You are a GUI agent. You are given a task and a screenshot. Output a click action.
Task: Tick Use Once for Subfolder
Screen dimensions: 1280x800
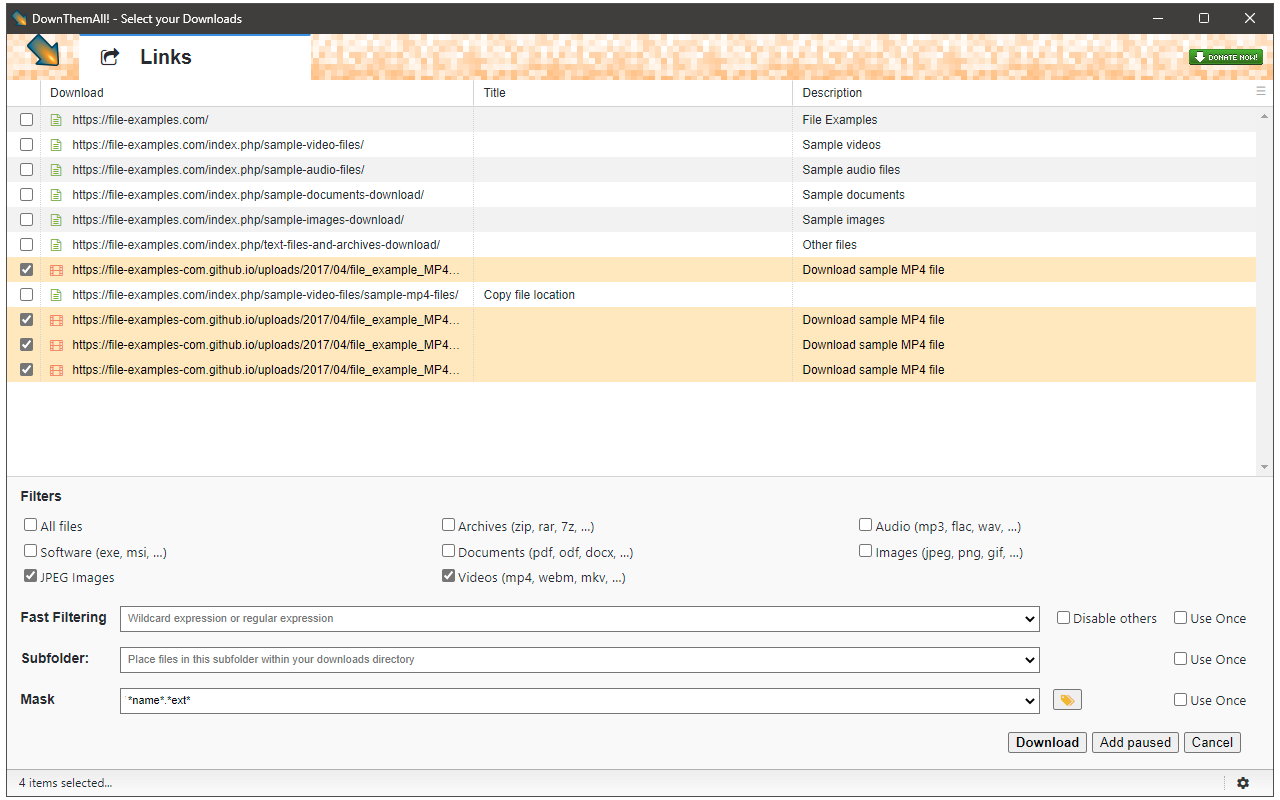click(x=1180, y=659)
